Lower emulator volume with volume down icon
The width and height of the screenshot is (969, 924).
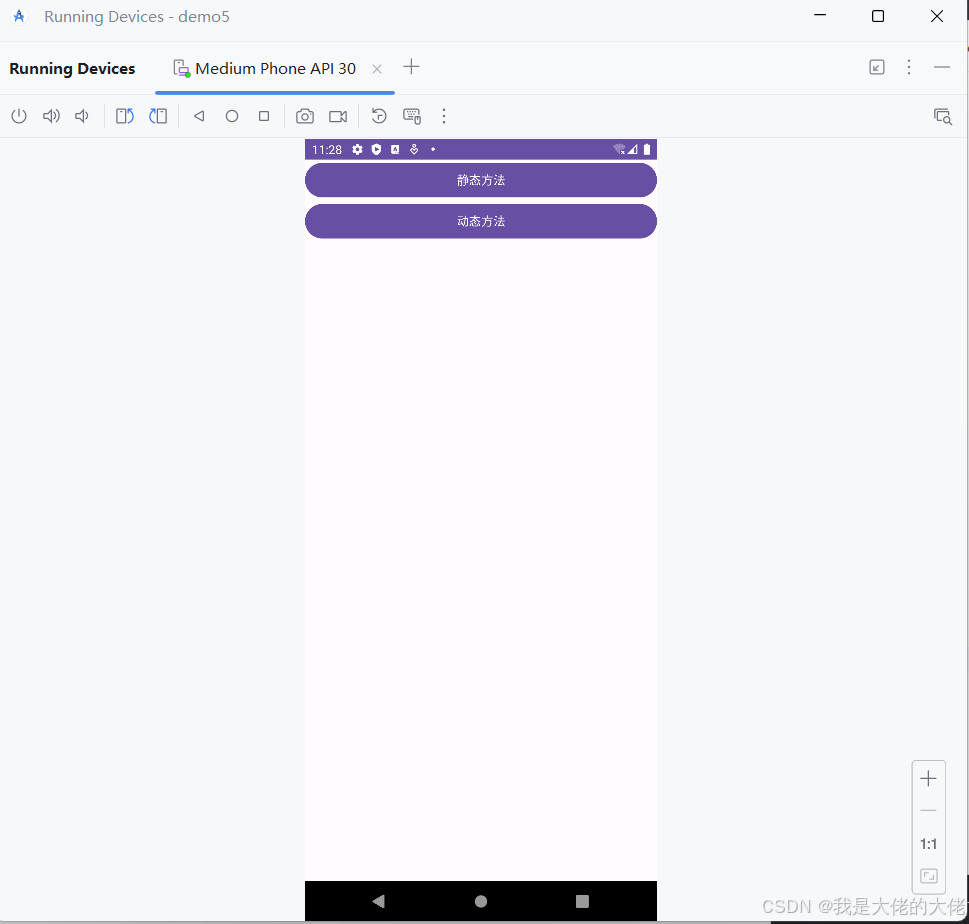pos(82,116)
